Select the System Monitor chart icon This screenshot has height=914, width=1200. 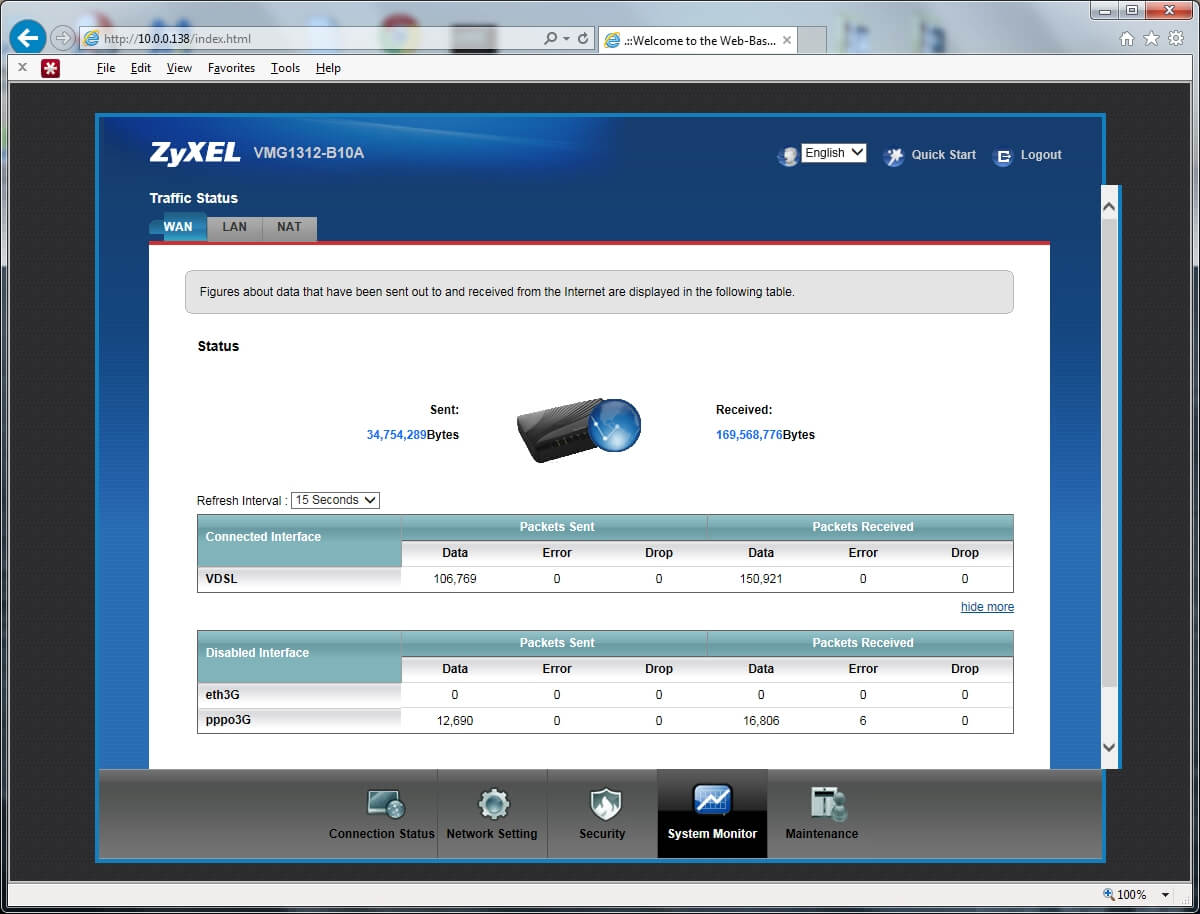712,801
